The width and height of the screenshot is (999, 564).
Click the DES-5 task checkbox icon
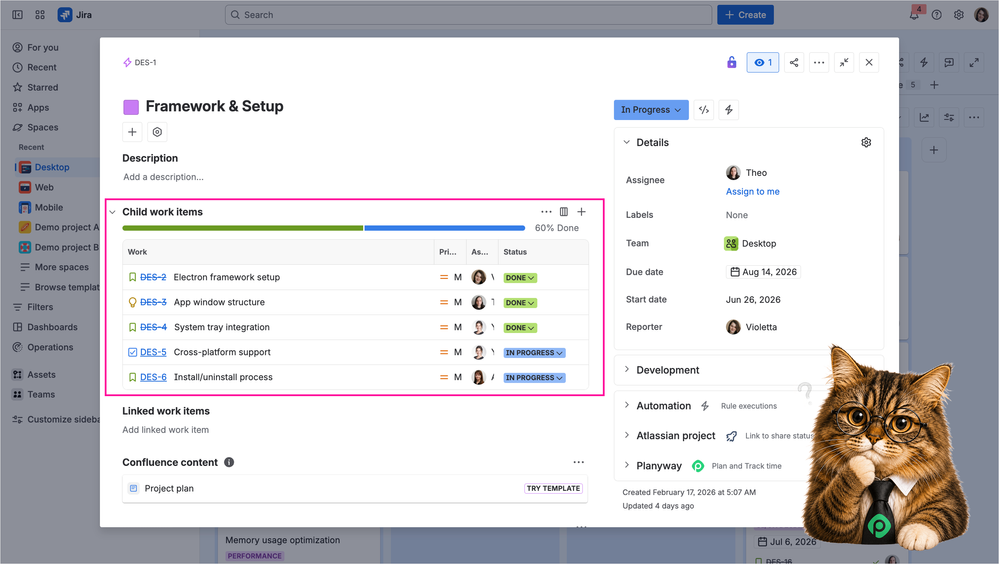pyautogui.click(x=133, y=352)
